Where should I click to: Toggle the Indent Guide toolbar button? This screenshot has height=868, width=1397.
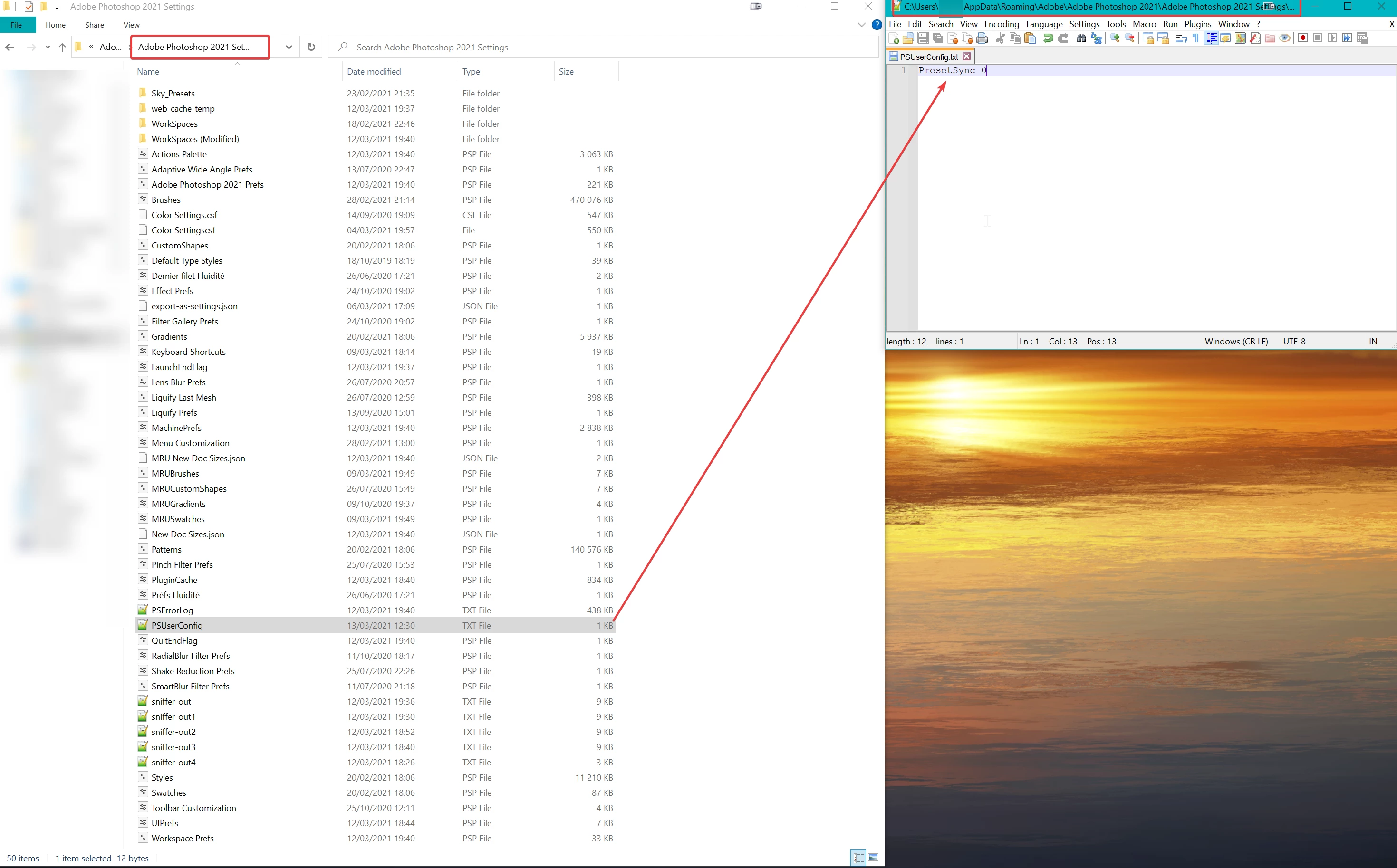click(x=1212, y=38)
